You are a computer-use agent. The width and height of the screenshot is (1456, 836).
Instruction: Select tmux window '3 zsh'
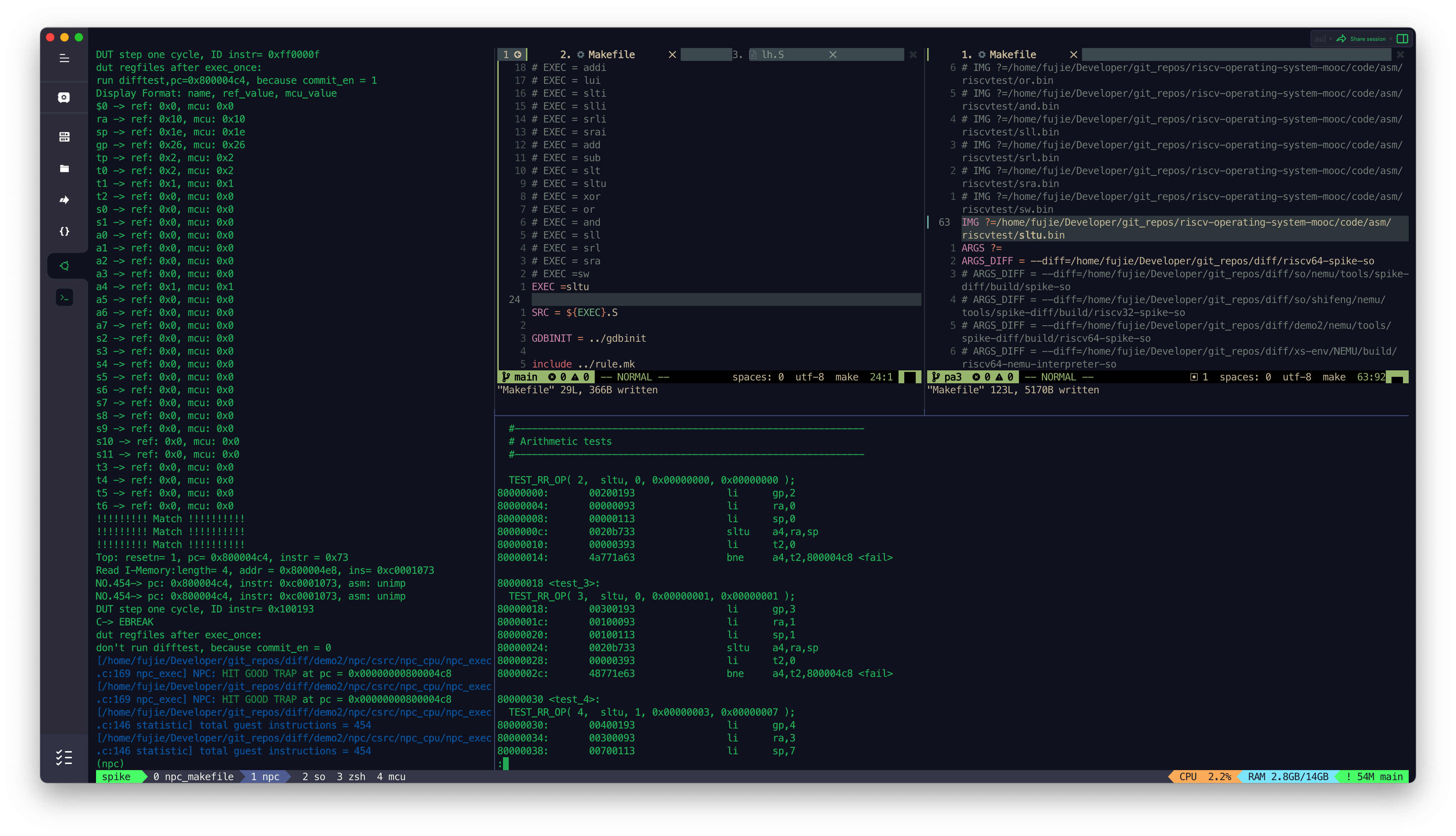[351, 777]
